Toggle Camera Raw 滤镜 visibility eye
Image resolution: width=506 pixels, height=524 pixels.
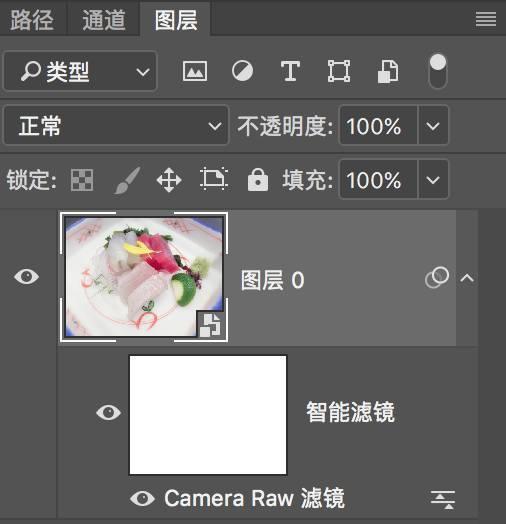142,498
